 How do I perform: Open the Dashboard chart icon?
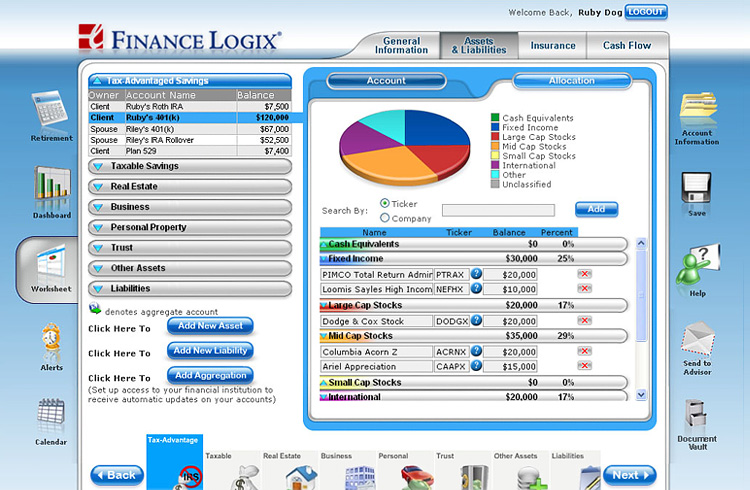point(52,186)
